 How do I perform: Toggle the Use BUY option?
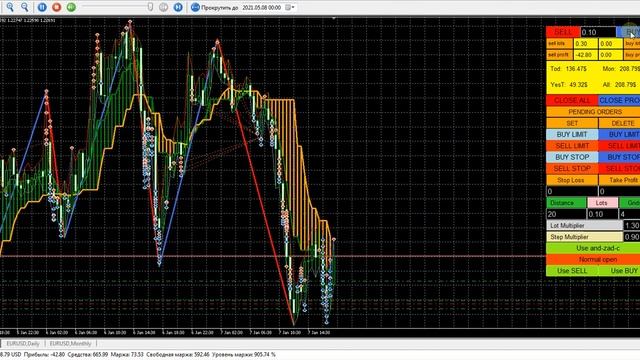click(619, 271)
